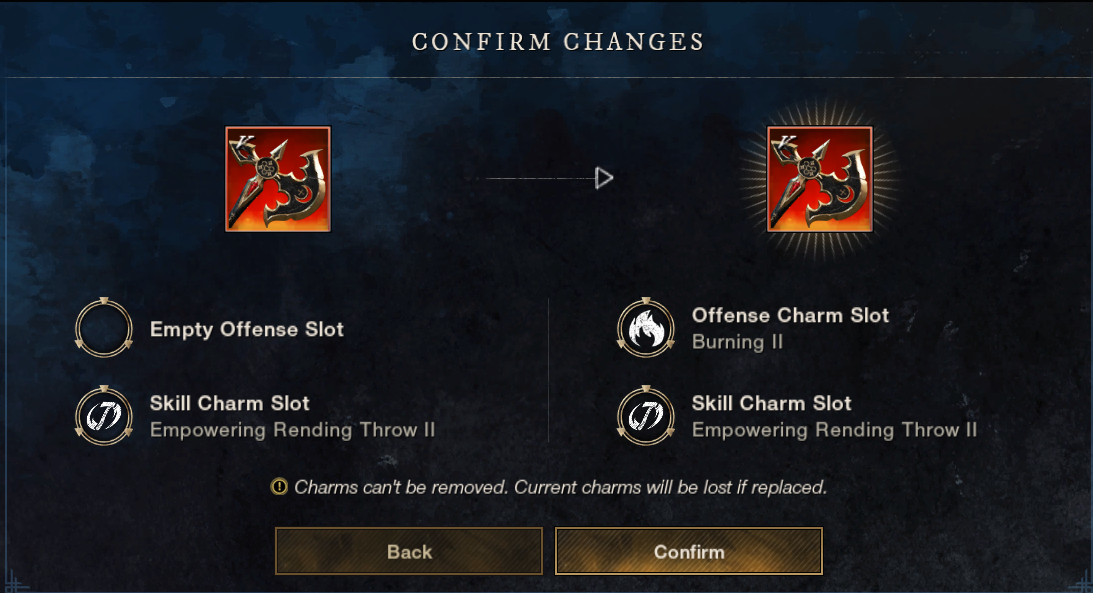Click the right column skill charm icon

pos(646,416)
